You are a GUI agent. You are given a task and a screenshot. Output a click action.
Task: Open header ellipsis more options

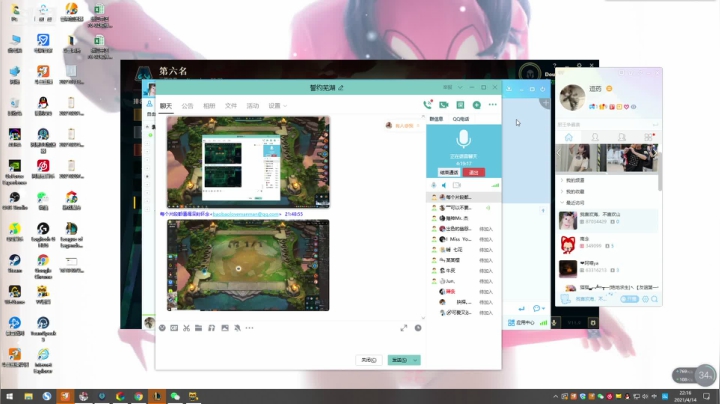pos(493,105)
